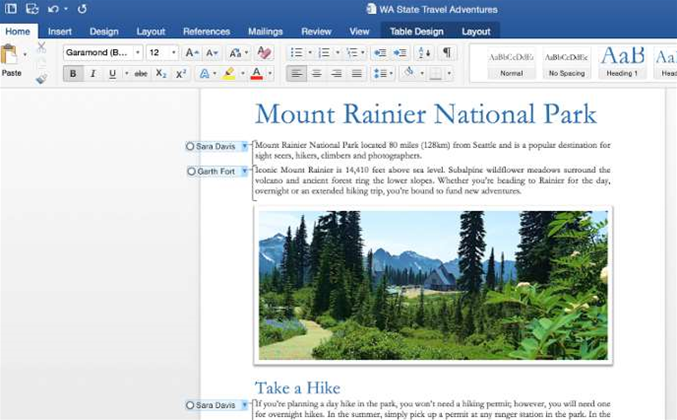Screen dimensions: 677x420
Task: Increase font size with larger A icon
Action: tap(191, 52)
